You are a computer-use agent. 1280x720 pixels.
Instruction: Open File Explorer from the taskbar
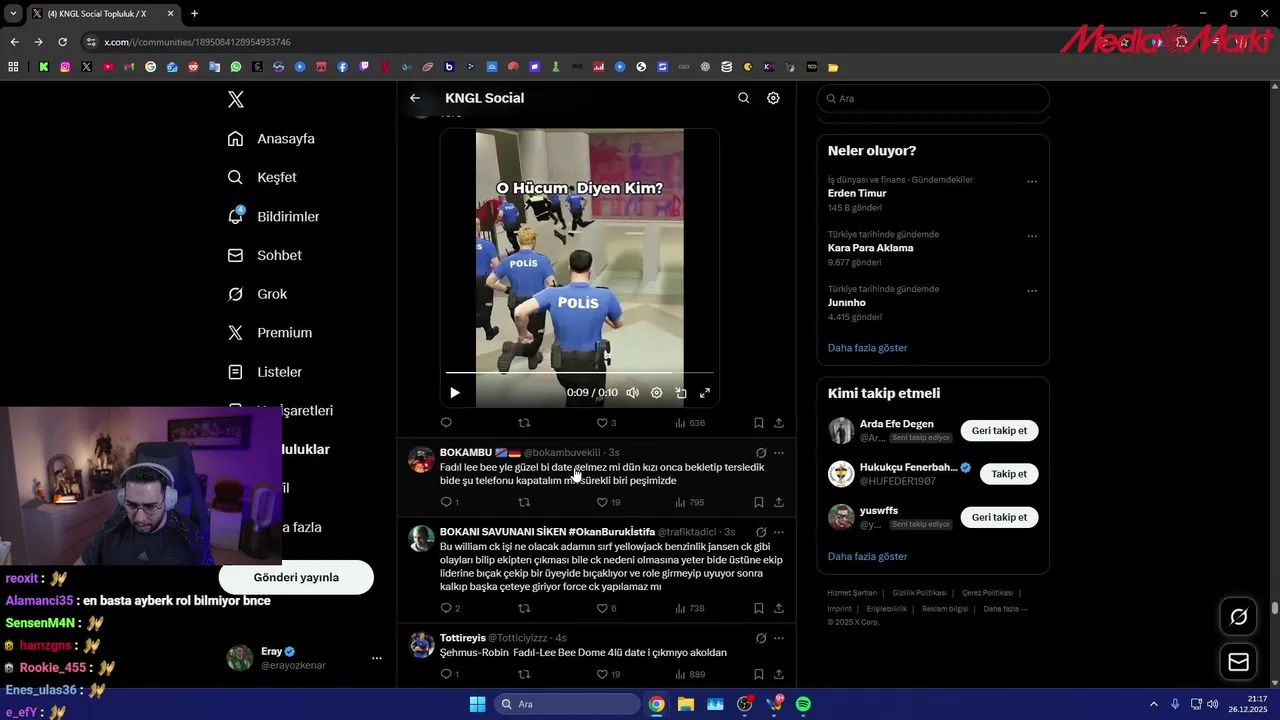point(685,704)
